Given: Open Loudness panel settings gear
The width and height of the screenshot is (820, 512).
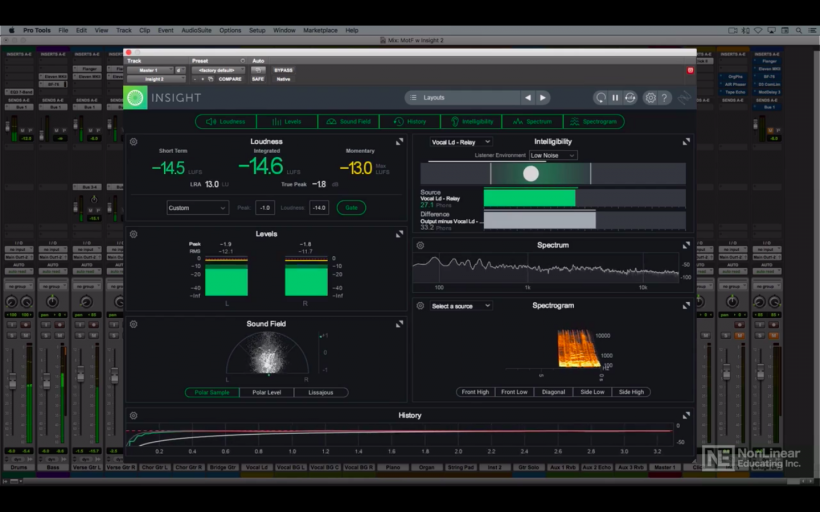Looking at the screenshot, I should [x=133, y=142].
